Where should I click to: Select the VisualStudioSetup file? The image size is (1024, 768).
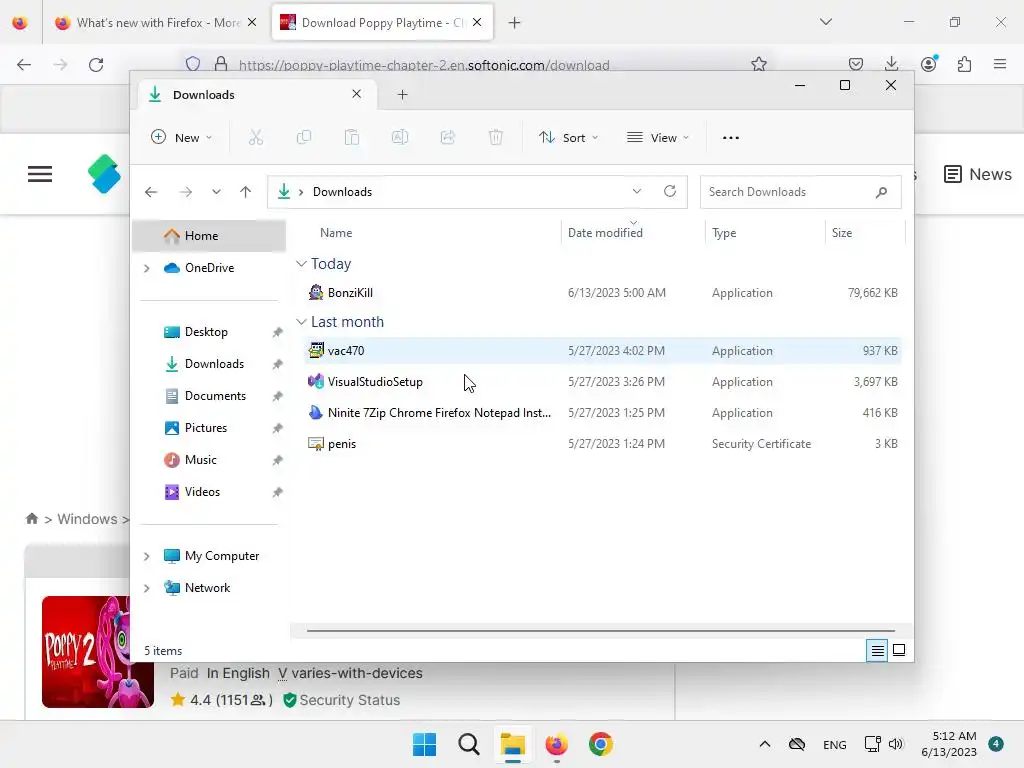603,382
